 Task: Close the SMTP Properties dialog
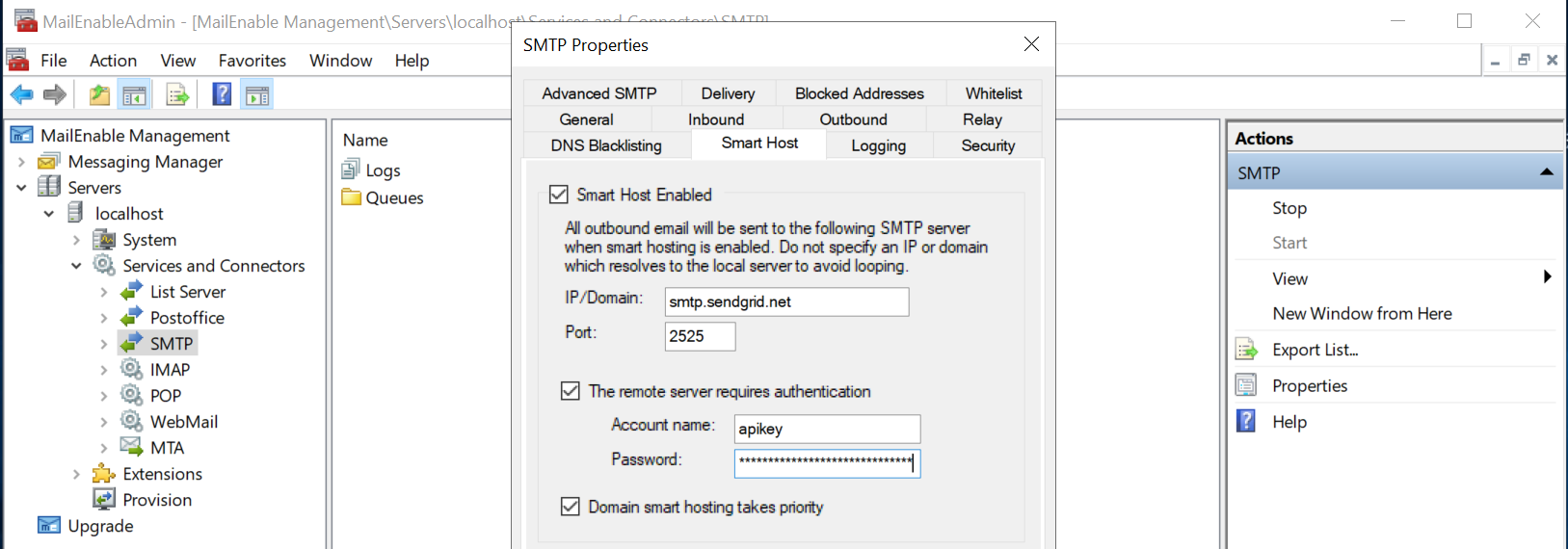click(1031, 44)
